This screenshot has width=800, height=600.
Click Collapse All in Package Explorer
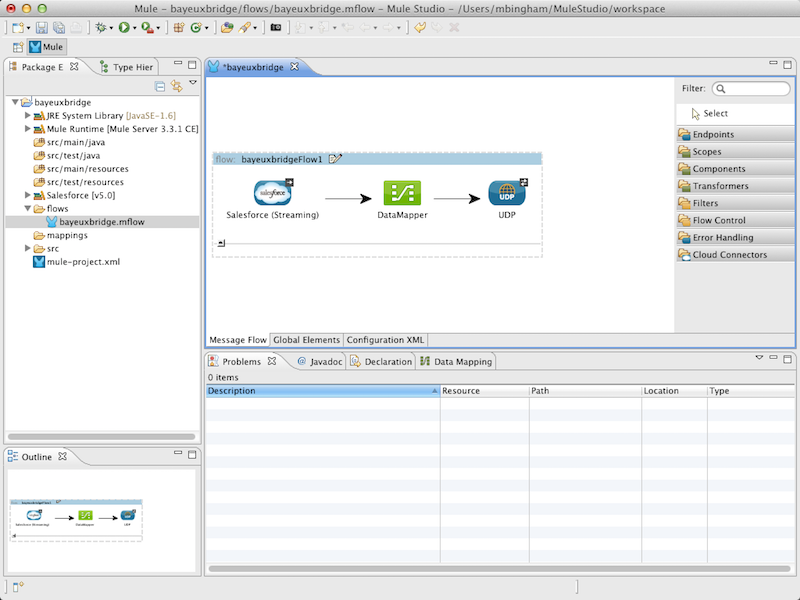pyautogui.click(x=160, y=86)
